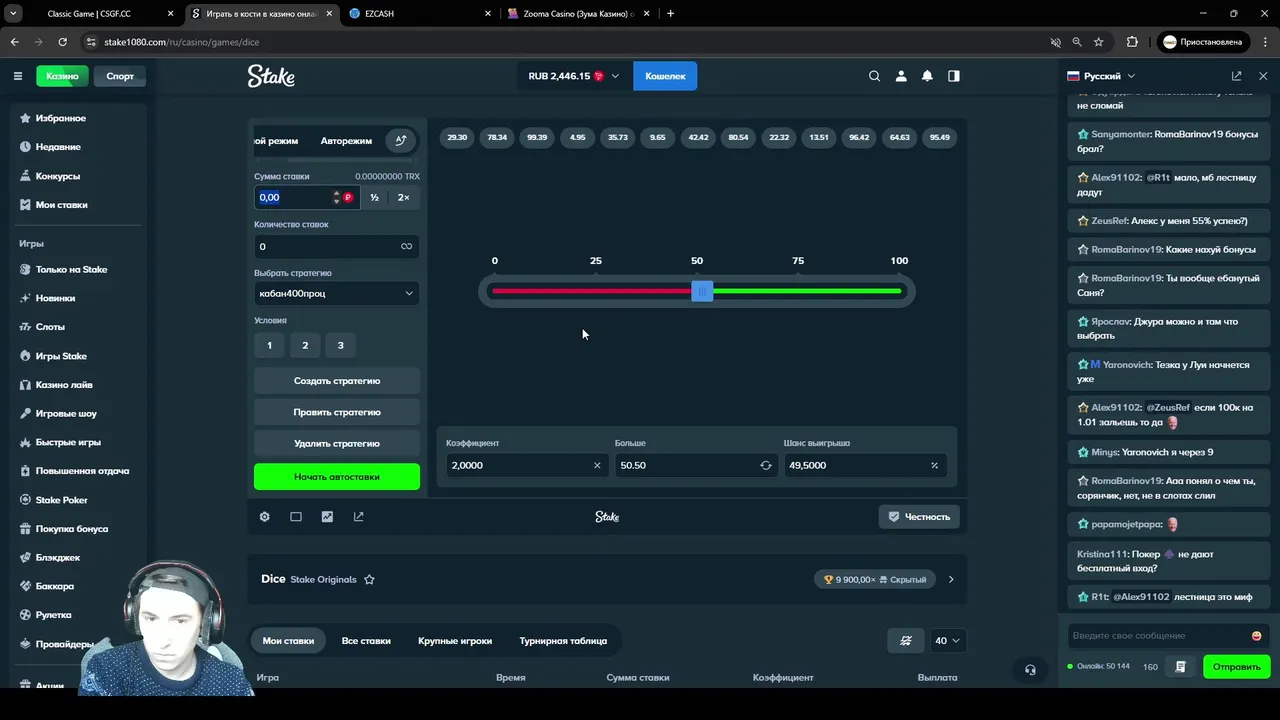Click Создать стратегию button
Viewport: 1280px width, 720px height.
click(337, 381)
